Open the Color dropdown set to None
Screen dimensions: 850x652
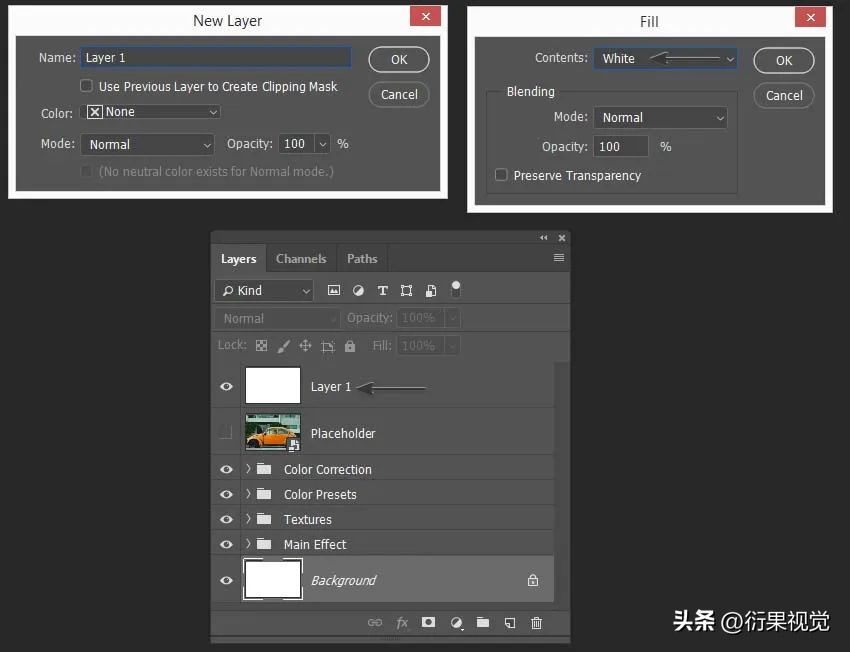pos(150,113)
